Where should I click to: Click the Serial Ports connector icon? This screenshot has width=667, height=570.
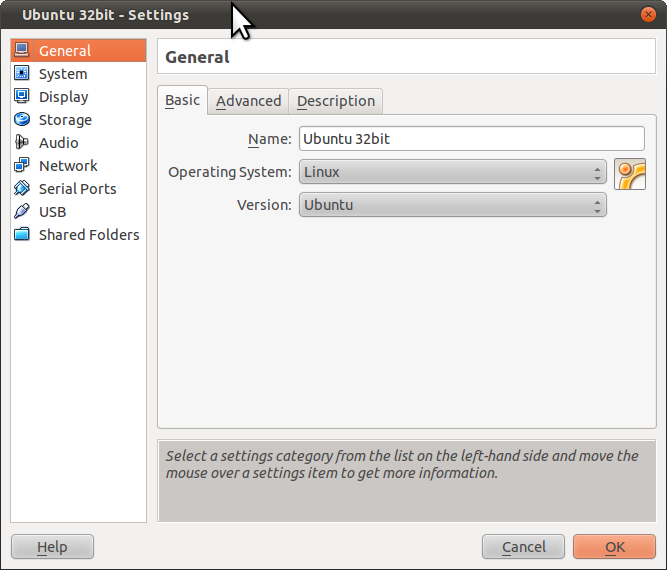pos(22,188)
